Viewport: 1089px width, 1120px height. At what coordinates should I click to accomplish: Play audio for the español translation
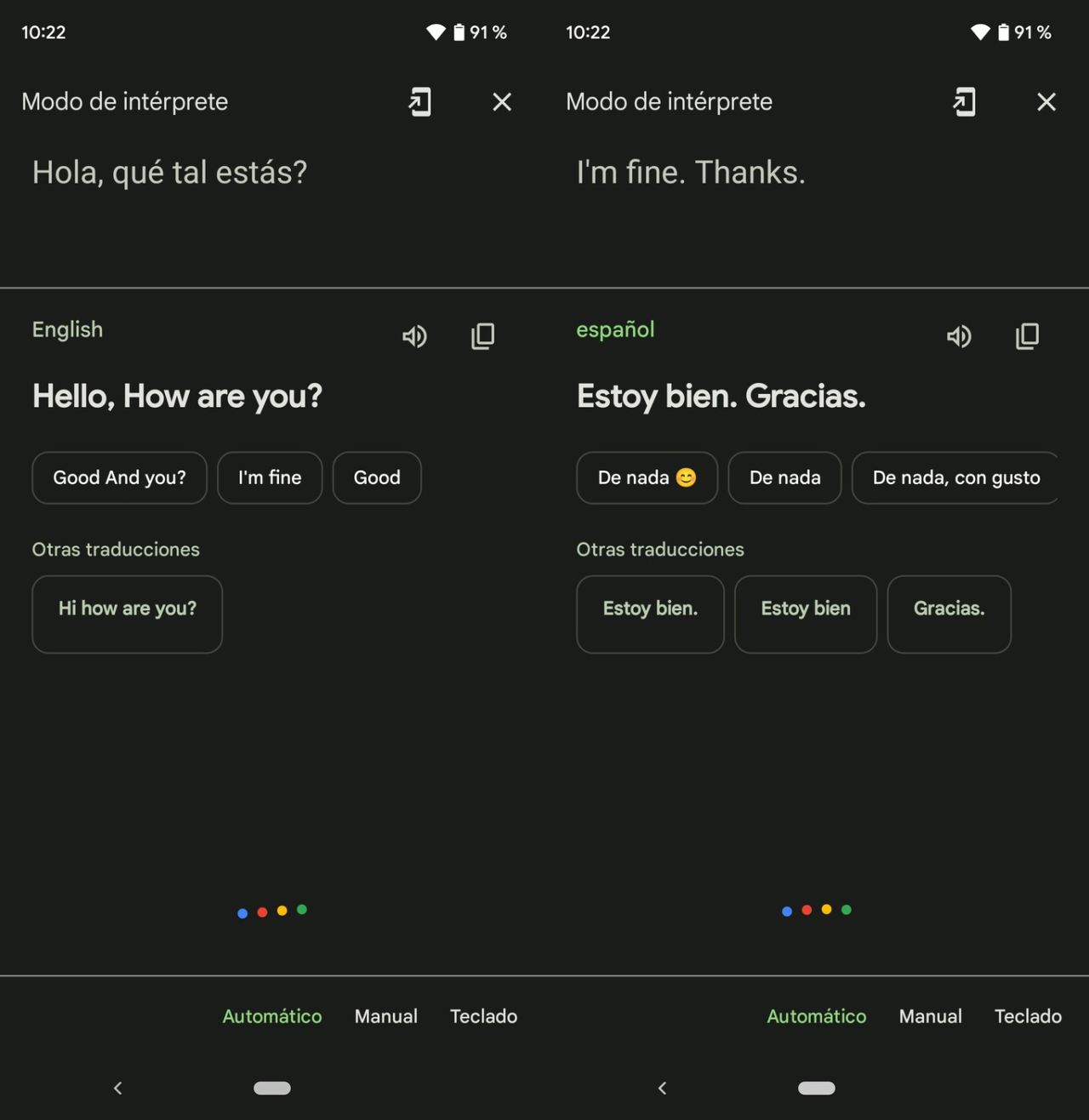click(959, 336)
